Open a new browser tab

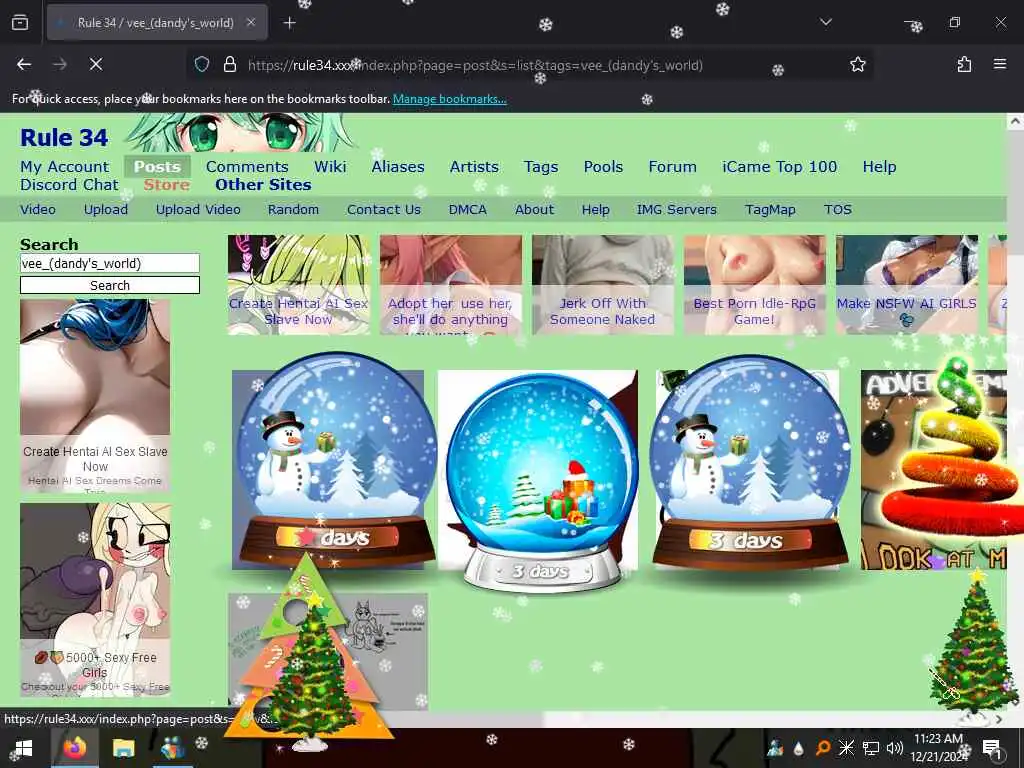(x=290, y=23)
